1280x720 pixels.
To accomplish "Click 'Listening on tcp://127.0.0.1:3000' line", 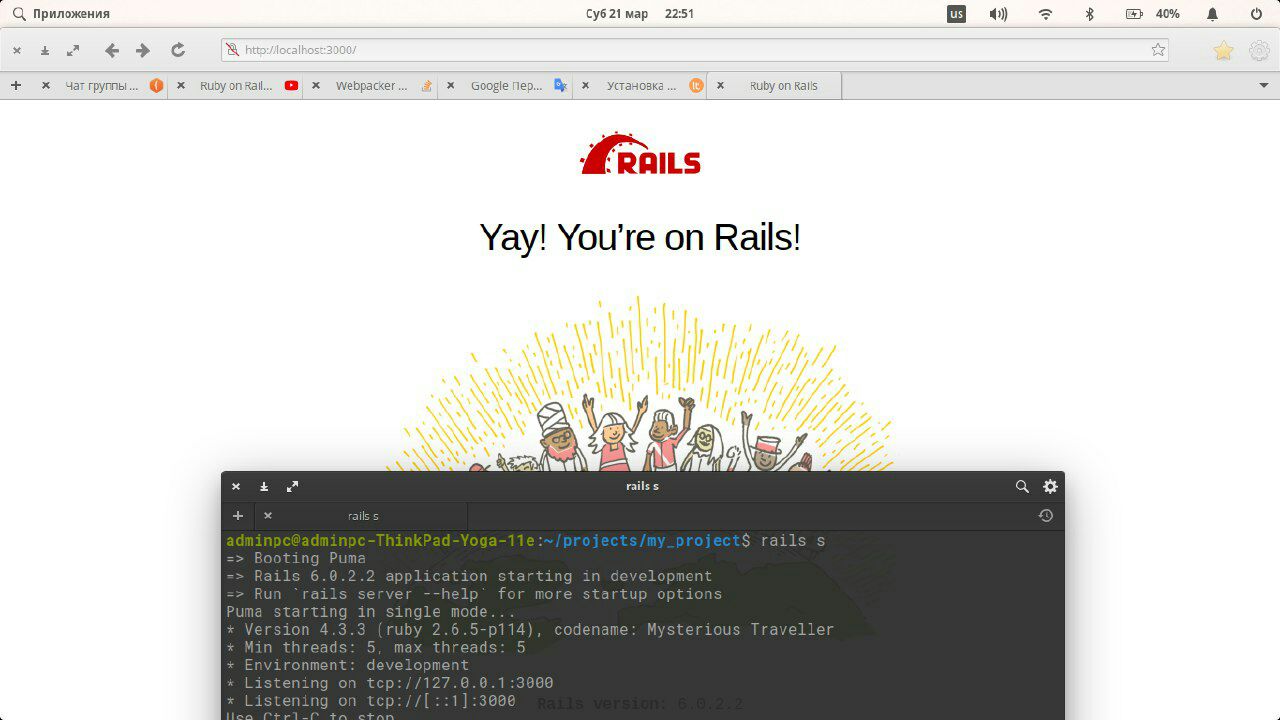I will [x=390, y=683].
